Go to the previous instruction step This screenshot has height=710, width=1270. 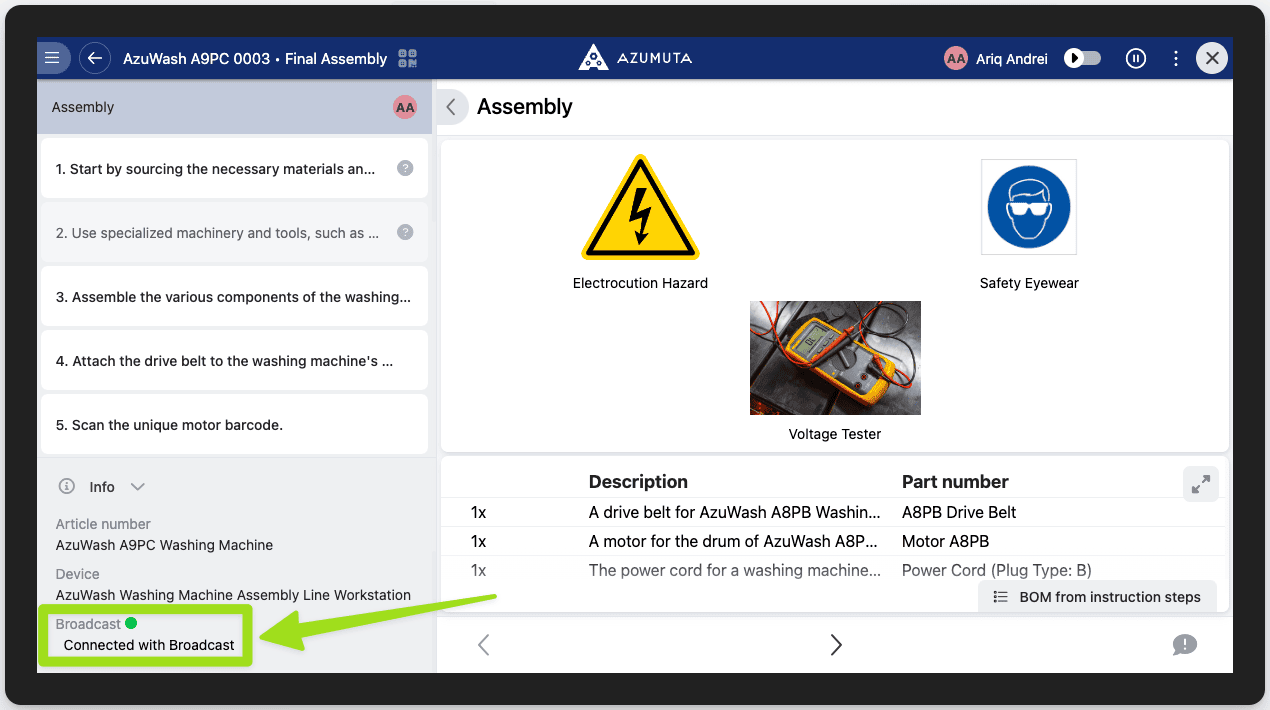point(484,645)
